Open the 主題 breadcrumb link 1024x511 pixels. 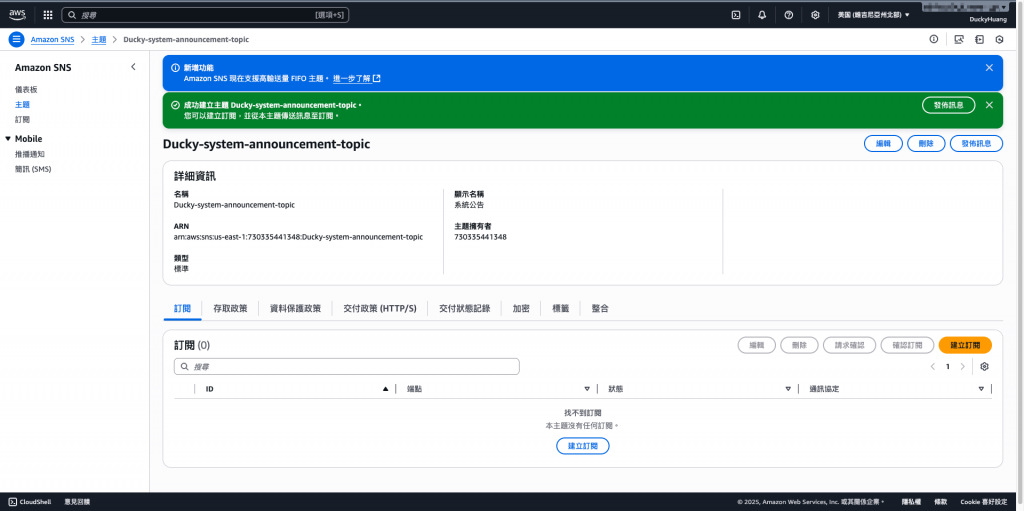coord(99,39)
